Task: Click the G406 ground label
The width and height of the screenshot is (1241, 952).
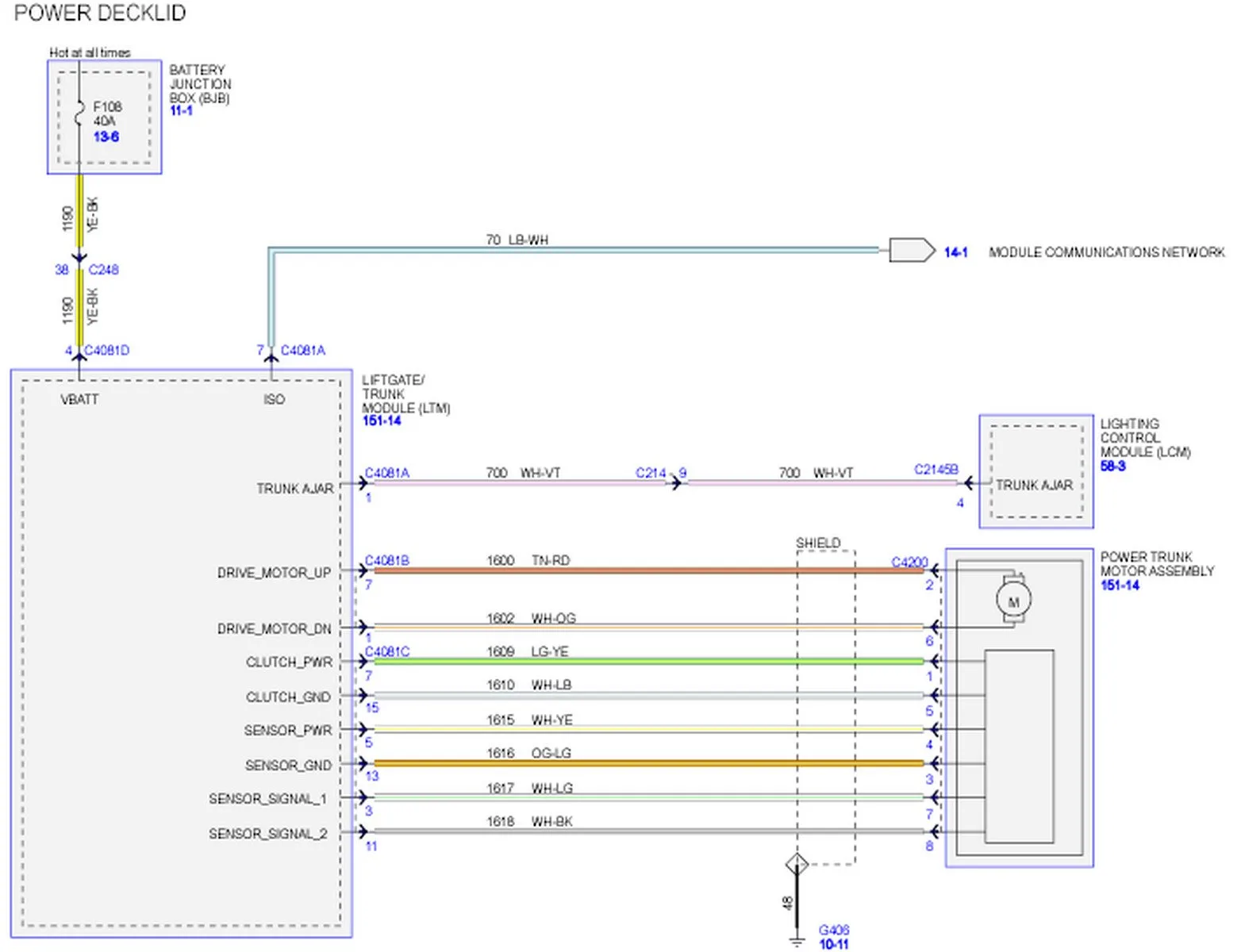Action: click(834, 930)
